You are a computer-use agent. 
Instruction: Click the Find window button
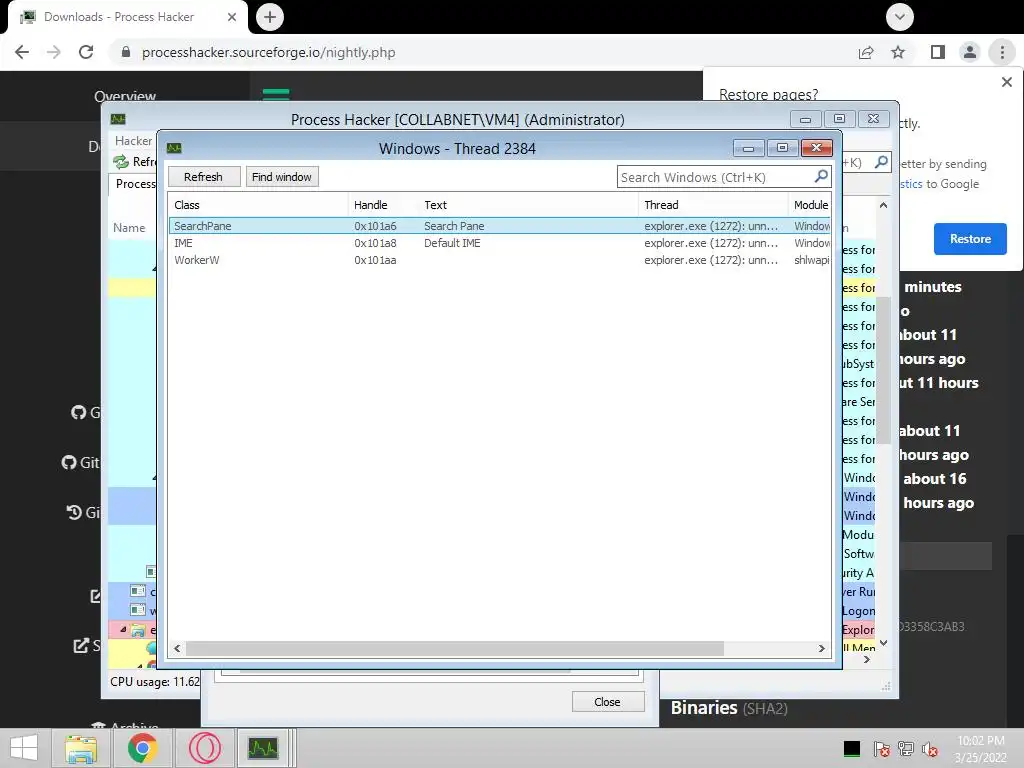[x=281, y=177]
